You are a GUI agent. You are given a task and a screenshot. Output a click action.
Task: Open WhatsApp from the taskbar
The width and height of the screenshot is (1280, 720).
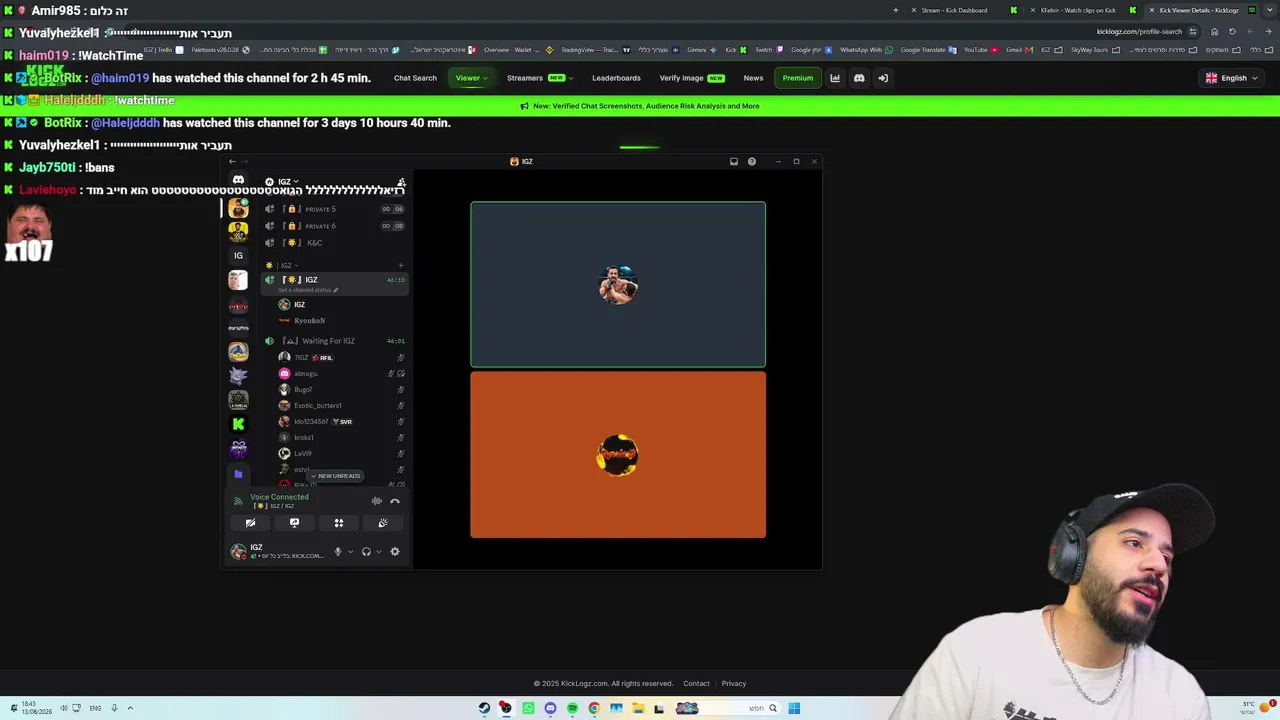click(528, 708)
